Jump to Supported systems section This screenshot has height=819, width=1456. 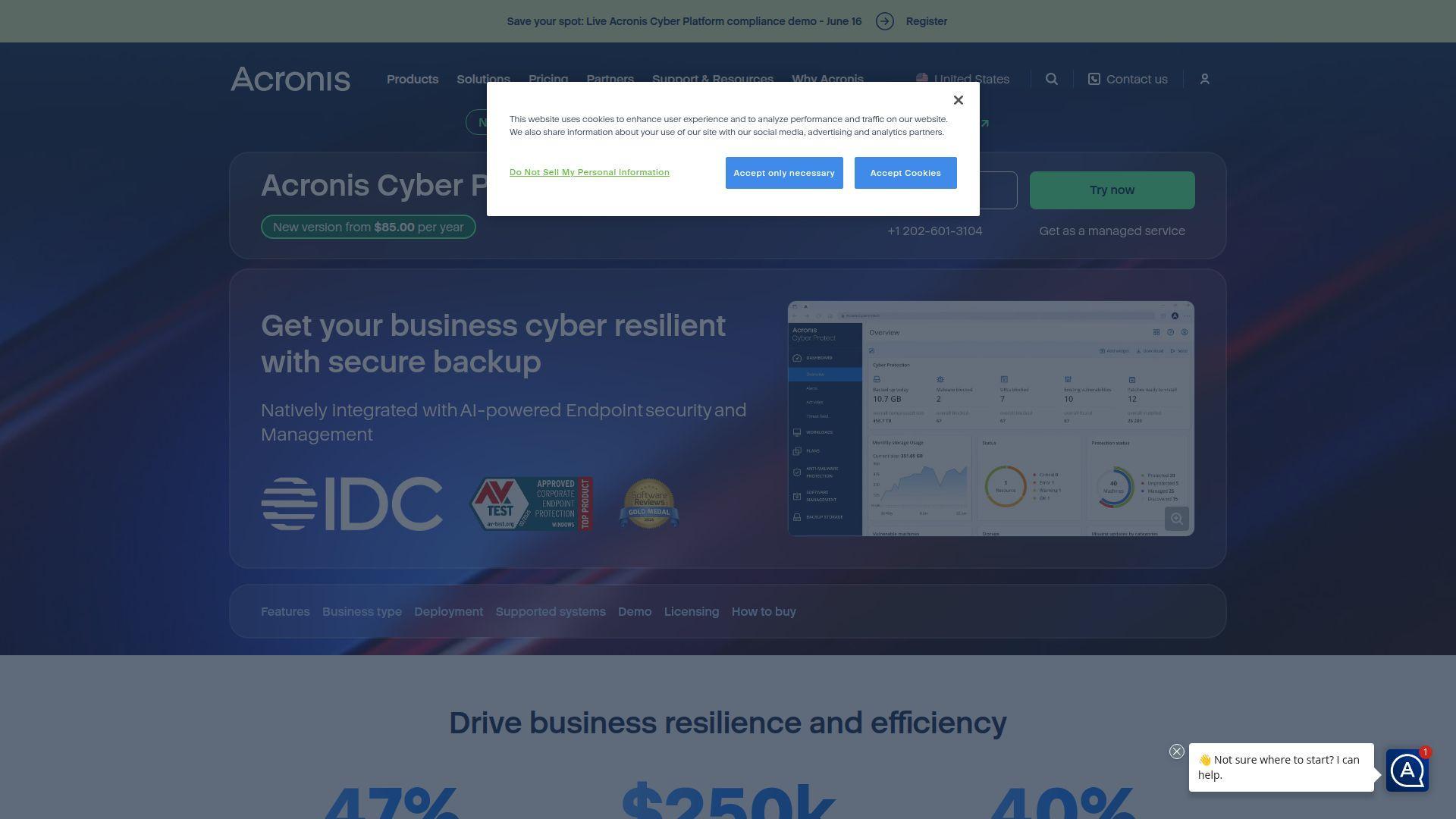tap(551, 612)
